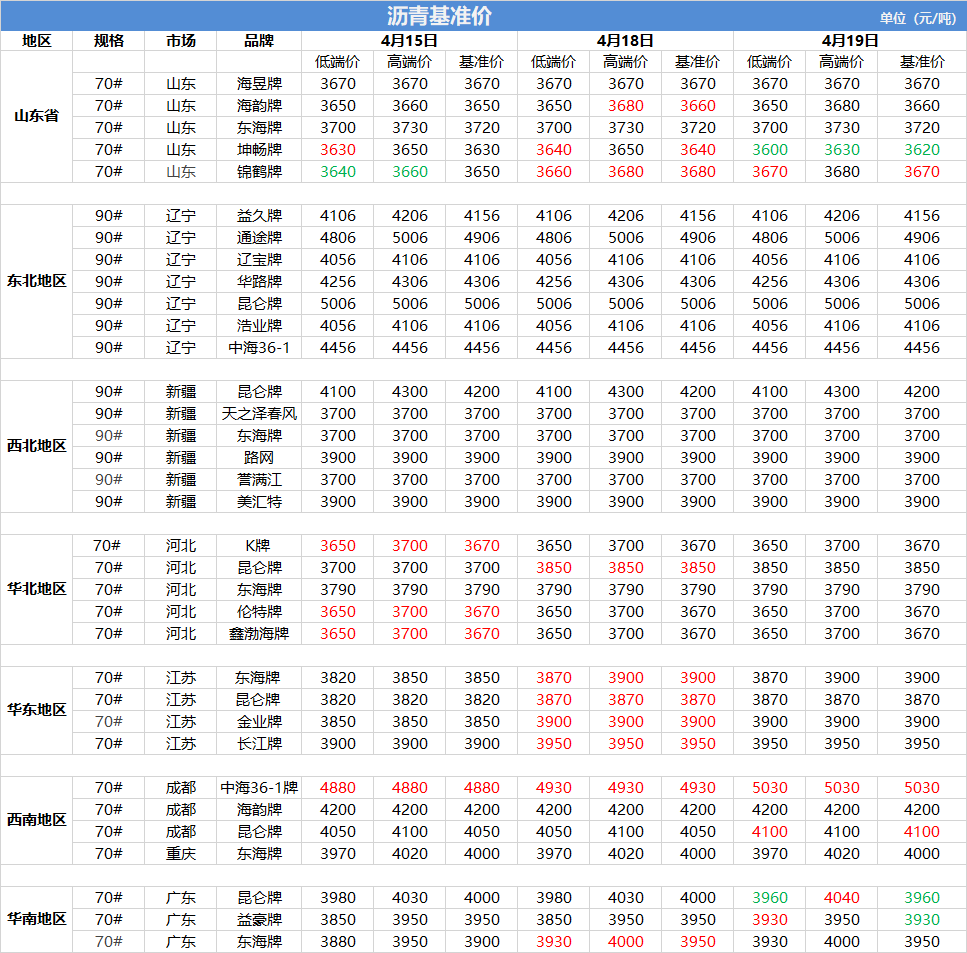Select the 益豪牌 brand cell
The height and width of the screenshot is (953, 967).
point(259,920)
